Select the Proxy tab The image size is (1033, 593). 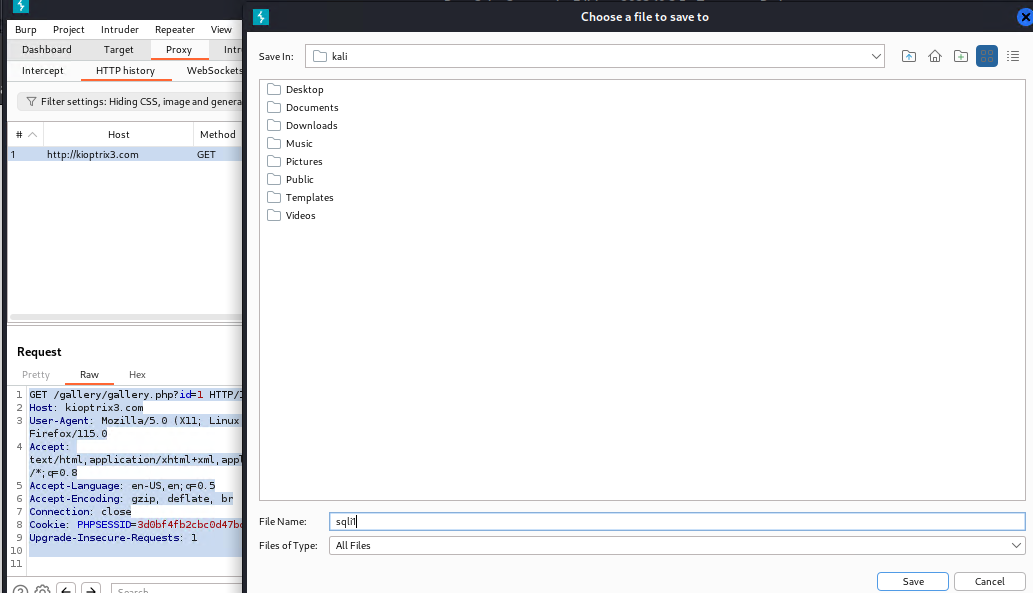point(179,49)
